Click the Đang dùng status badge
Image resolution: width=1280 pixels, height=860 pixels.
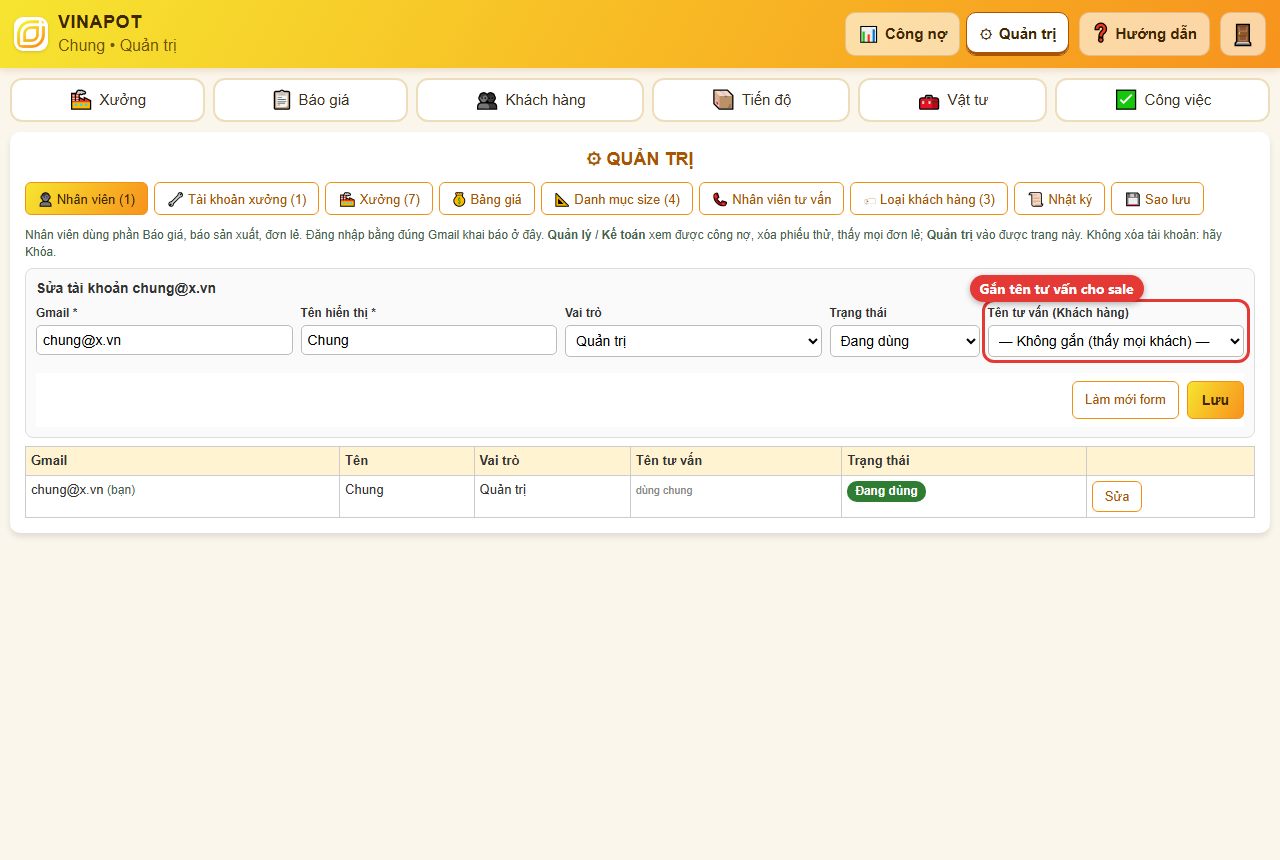coord(886,491)
